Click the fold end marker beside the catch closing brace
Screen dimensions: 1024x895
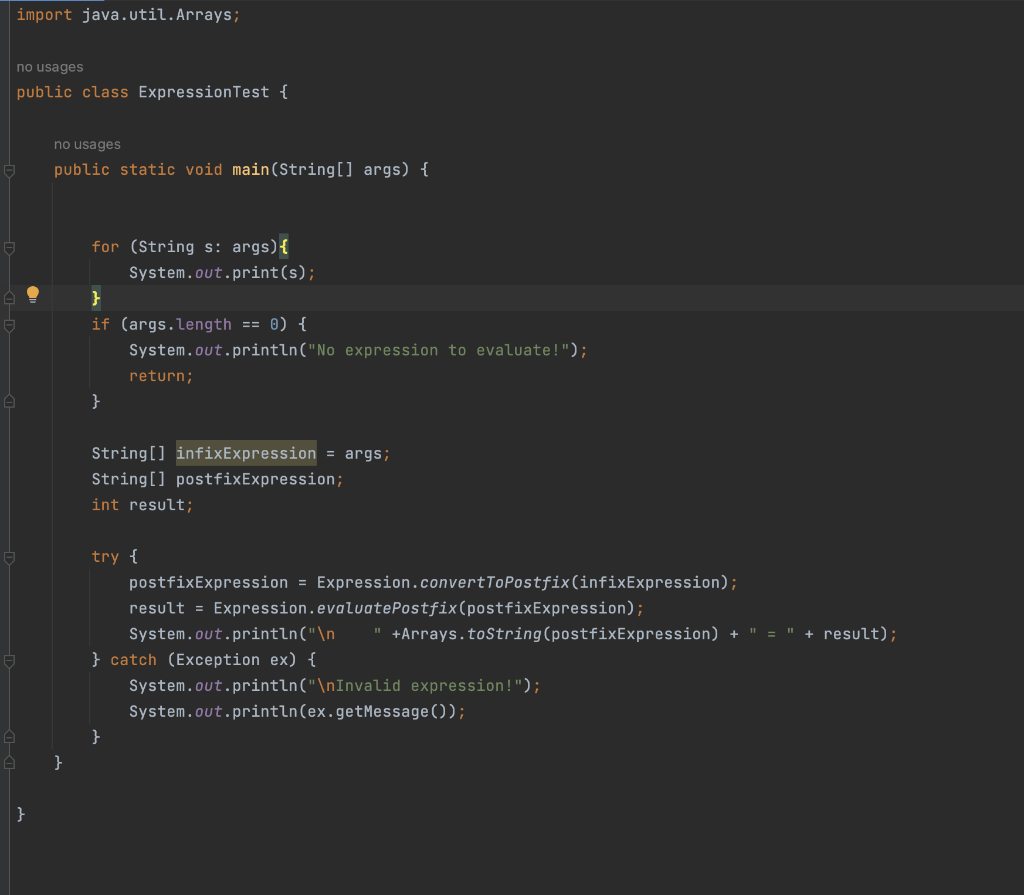[8, 735]
